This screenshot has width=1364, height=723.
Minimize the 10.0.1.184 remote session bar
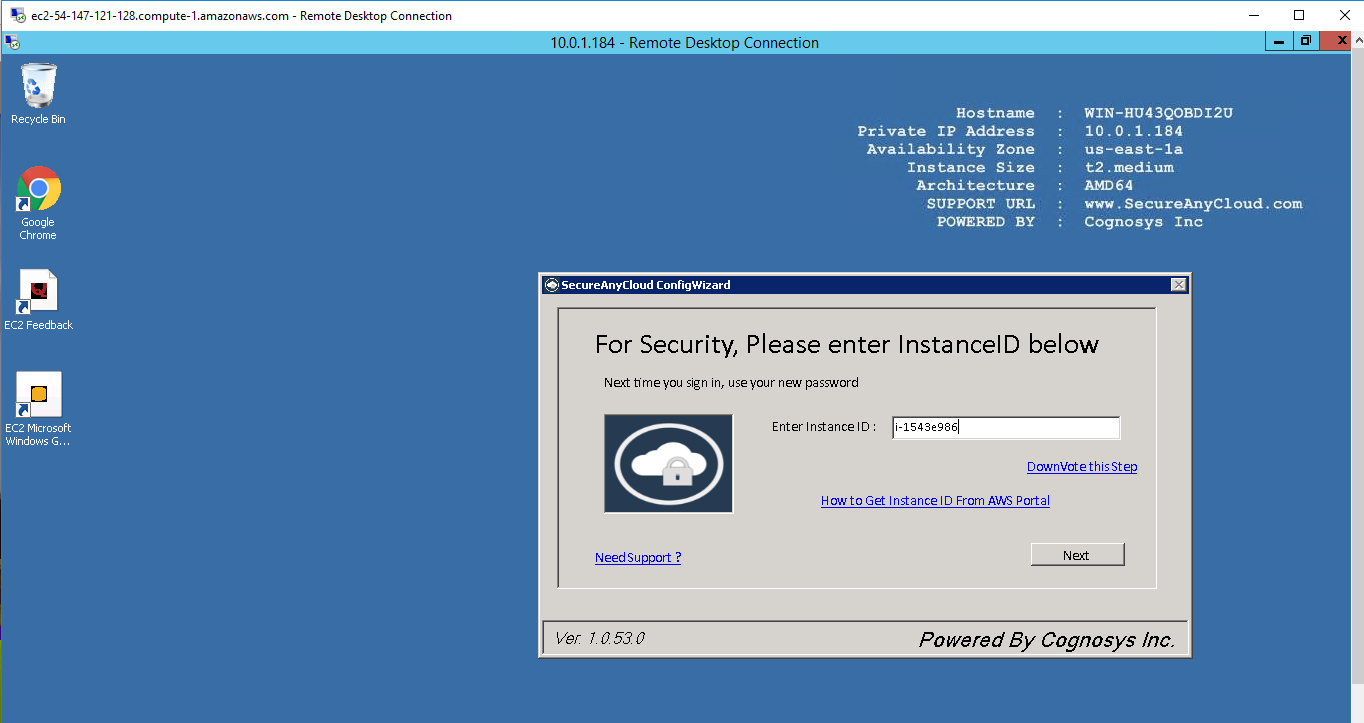click(x=1278, y=42)
